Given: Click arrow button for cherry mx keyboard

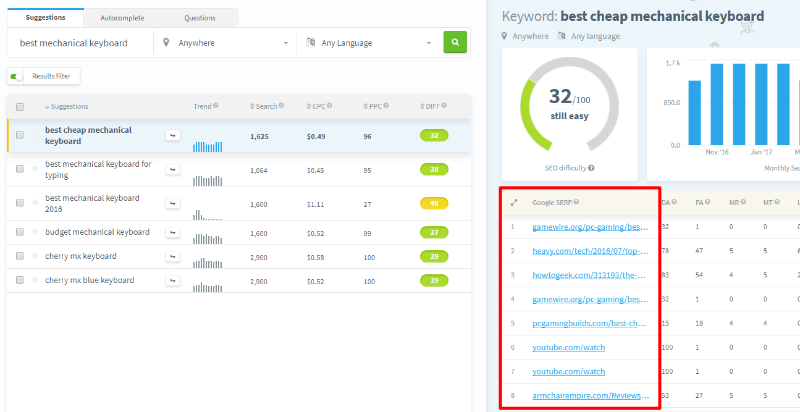Looking at the screenshot, I should pos(172,256).
